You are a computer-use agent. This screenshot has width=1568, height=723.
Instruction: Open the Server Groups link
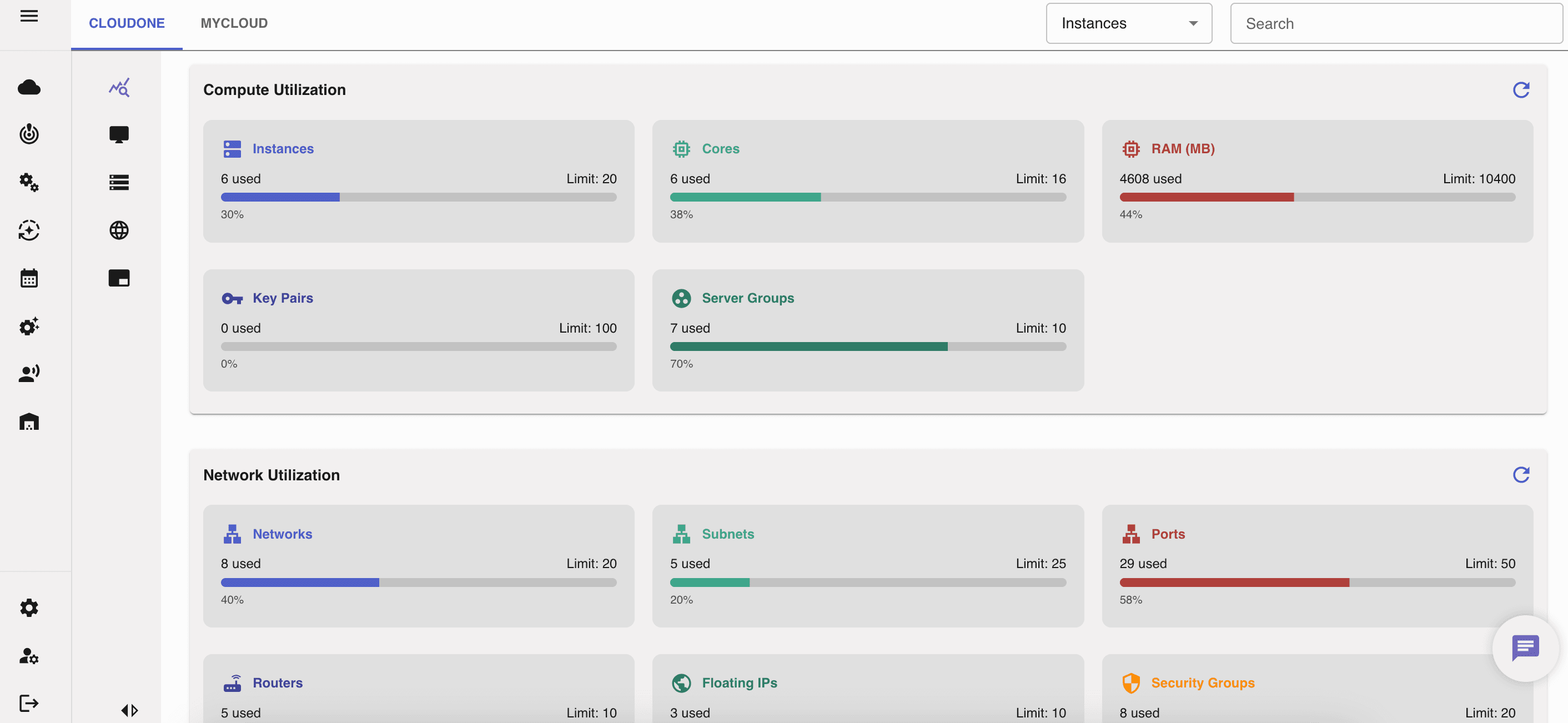tap(748, 298)
